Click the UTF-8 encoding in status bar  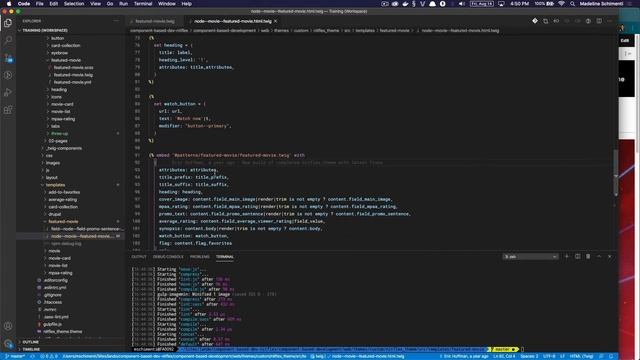[549, 356]
